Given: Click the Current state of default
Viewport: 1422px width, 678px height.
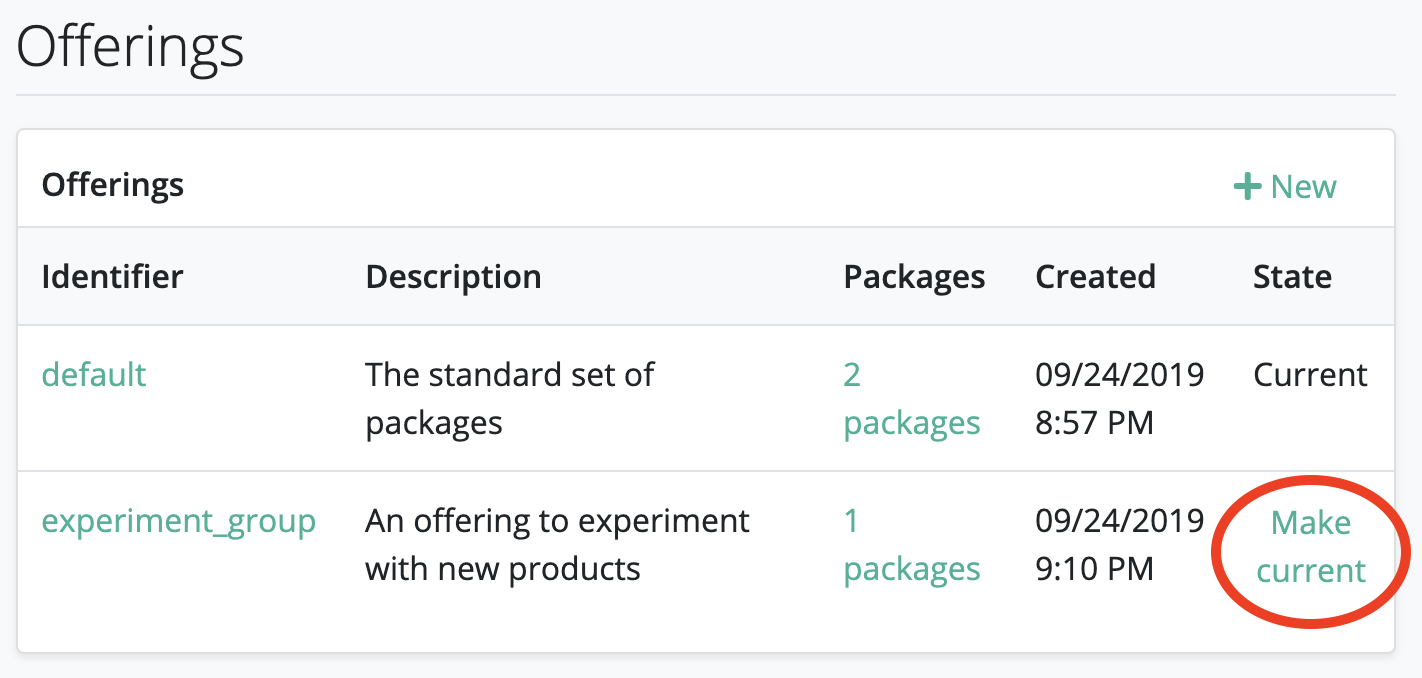Looking at the screenshot, I should point(1310,375).
